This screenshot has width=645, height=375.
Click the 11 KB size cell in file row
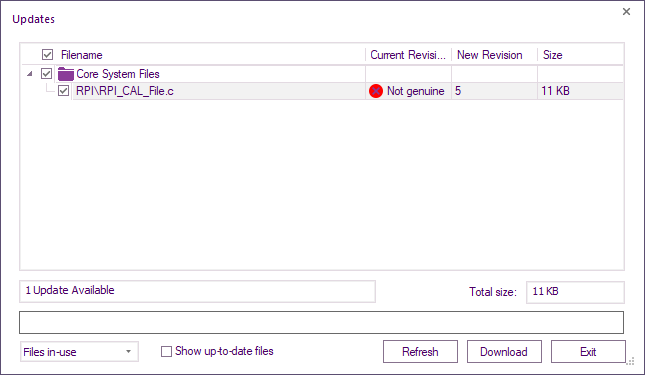pos(555,91)
